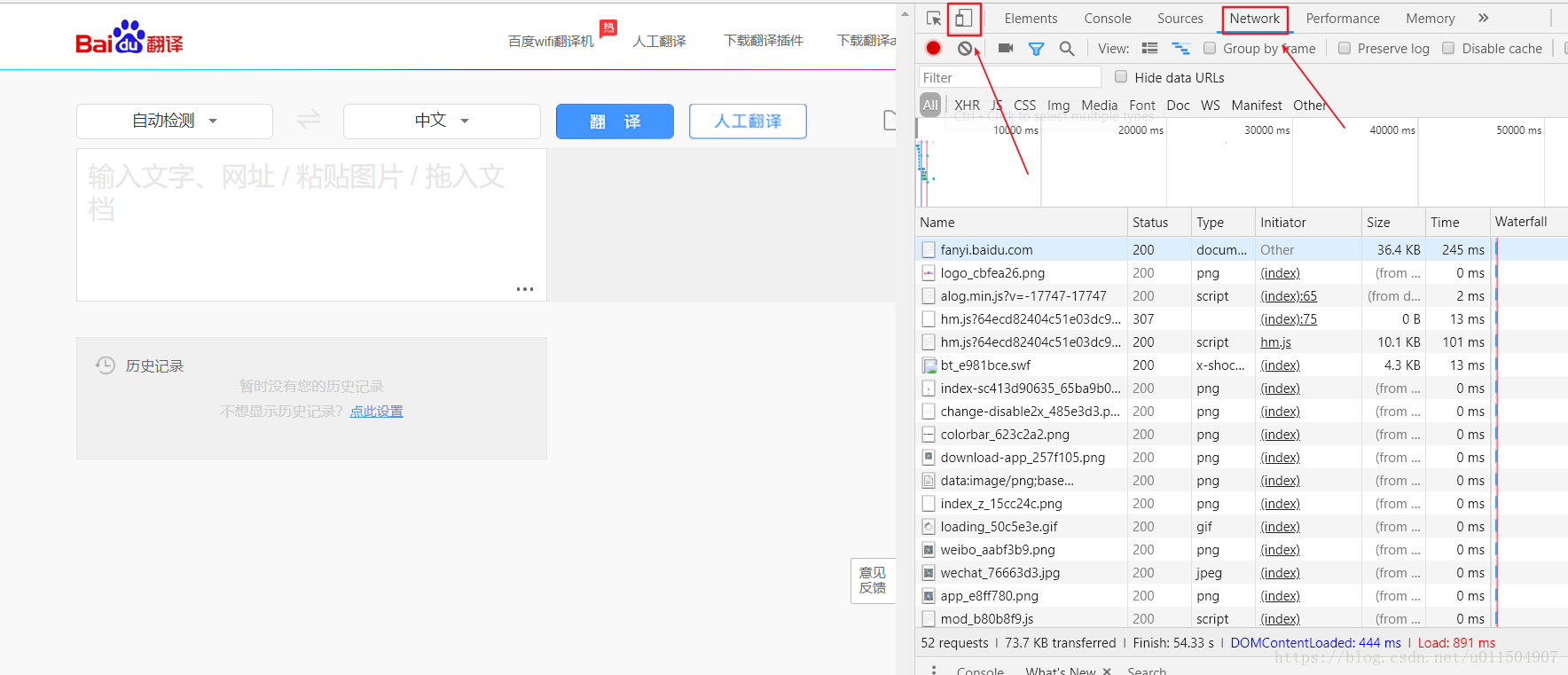The width and height of the screenshot is (1568, 675).
Task: Swap languages with the exchange arrows icon
Action: tap(309, 119)
